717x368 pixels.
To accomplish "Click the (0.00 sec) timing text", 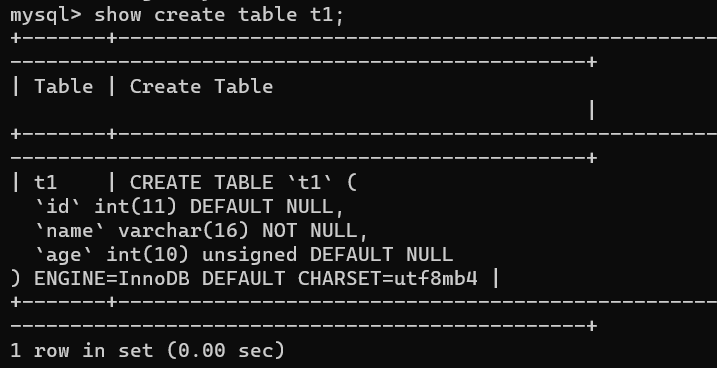I will click(225, 351).
